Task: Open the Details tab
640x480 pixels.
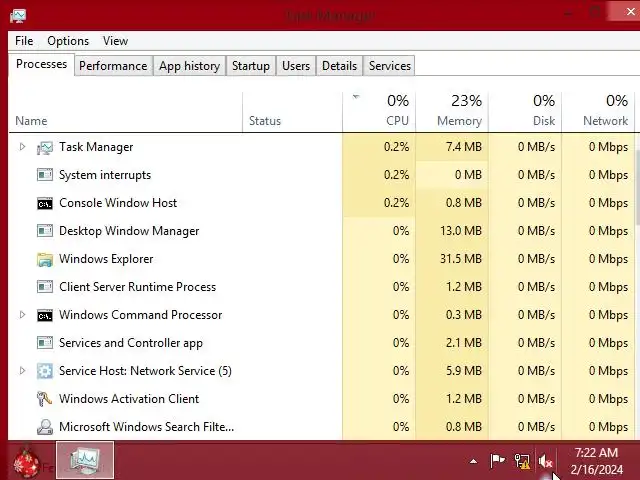Action: click(339, 66)
